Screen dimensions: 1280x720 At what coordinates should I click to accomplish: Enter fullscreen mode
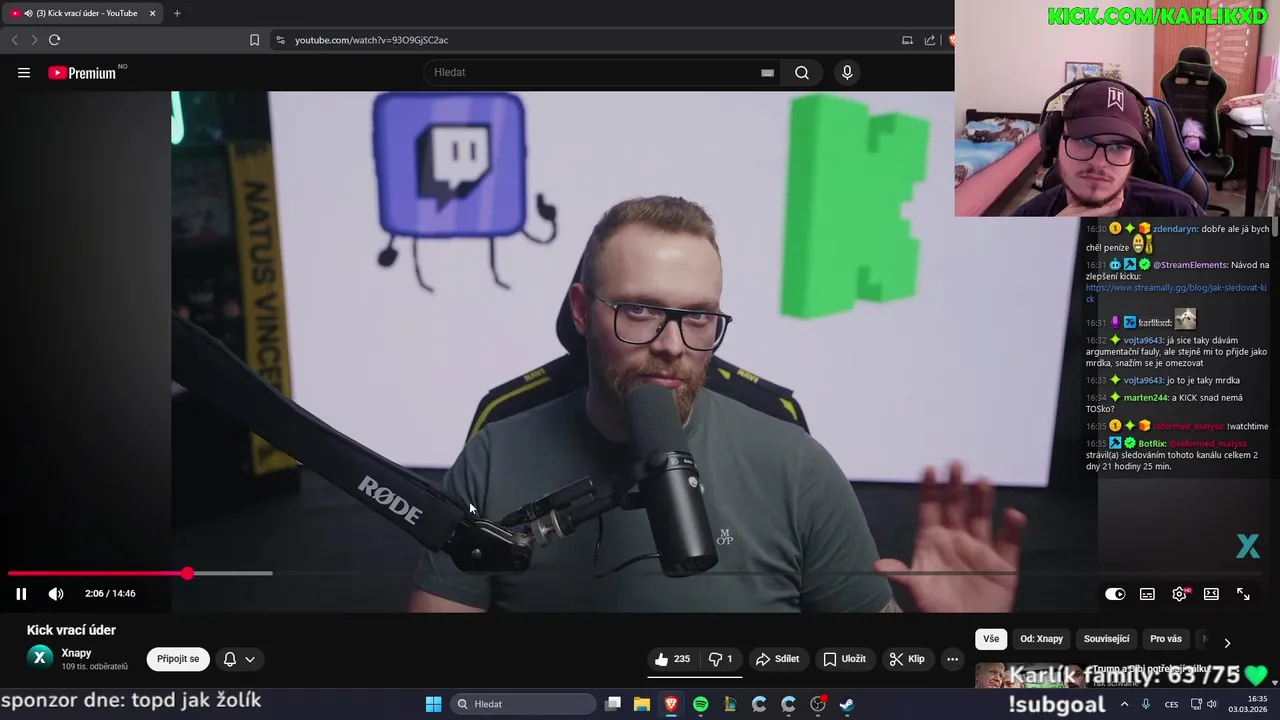point(1243,594)
